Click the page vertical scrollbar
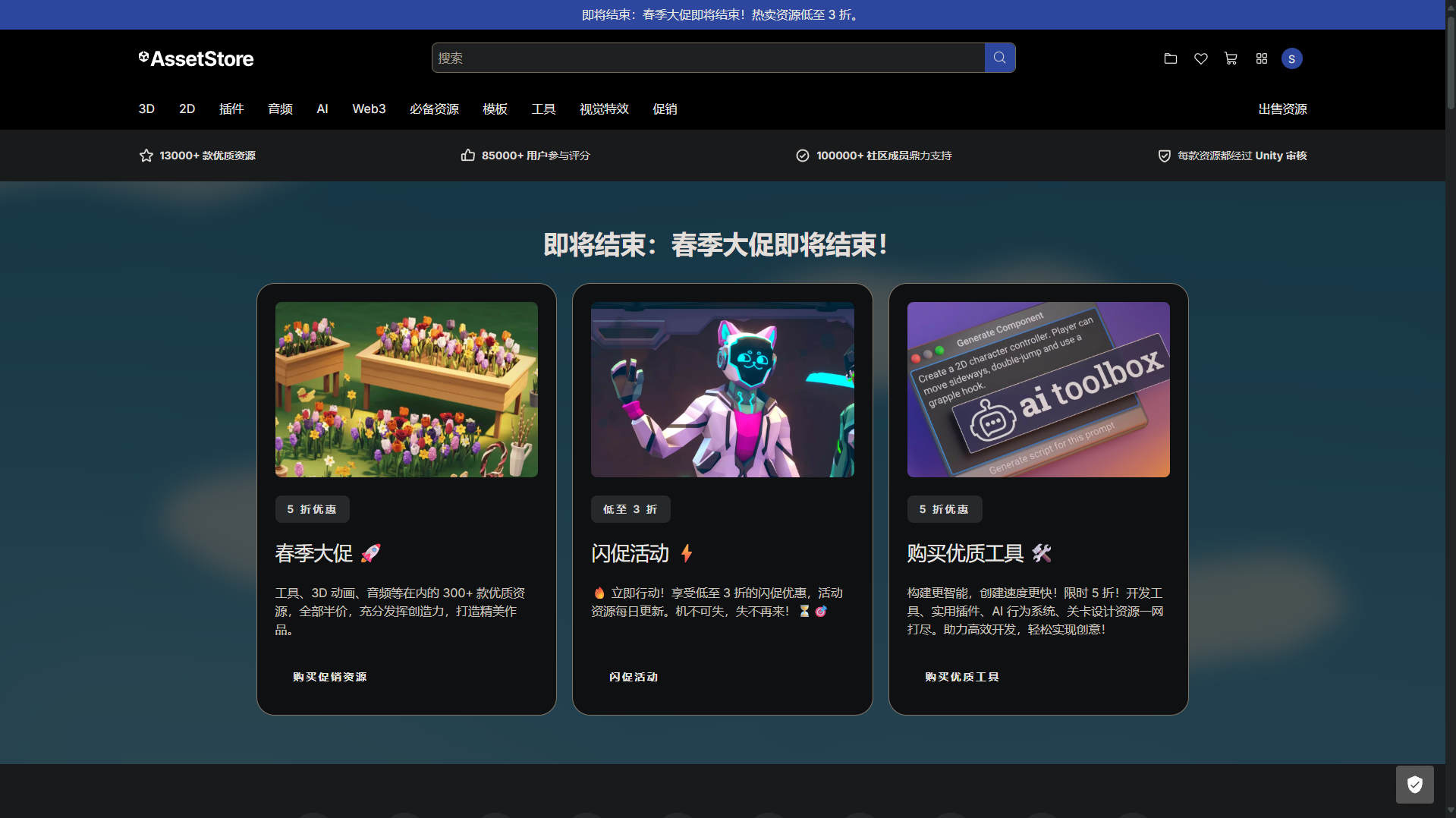This screenshot has height=818, width=1456. [x=1450, y=409]
